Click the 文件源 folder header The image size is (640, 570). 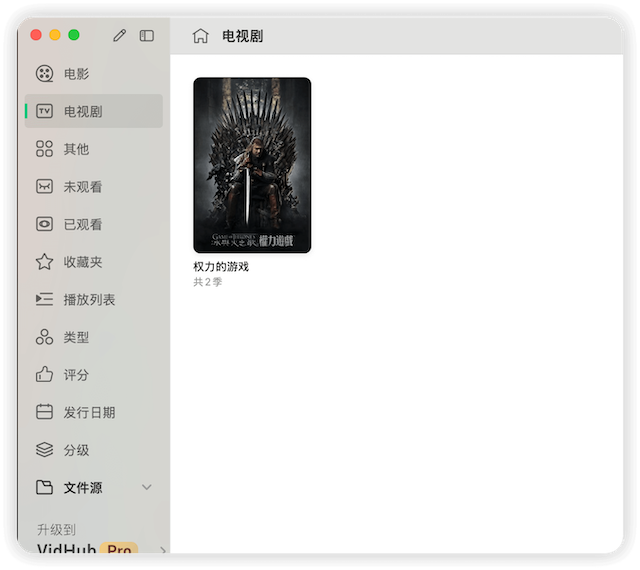(82, 488)
